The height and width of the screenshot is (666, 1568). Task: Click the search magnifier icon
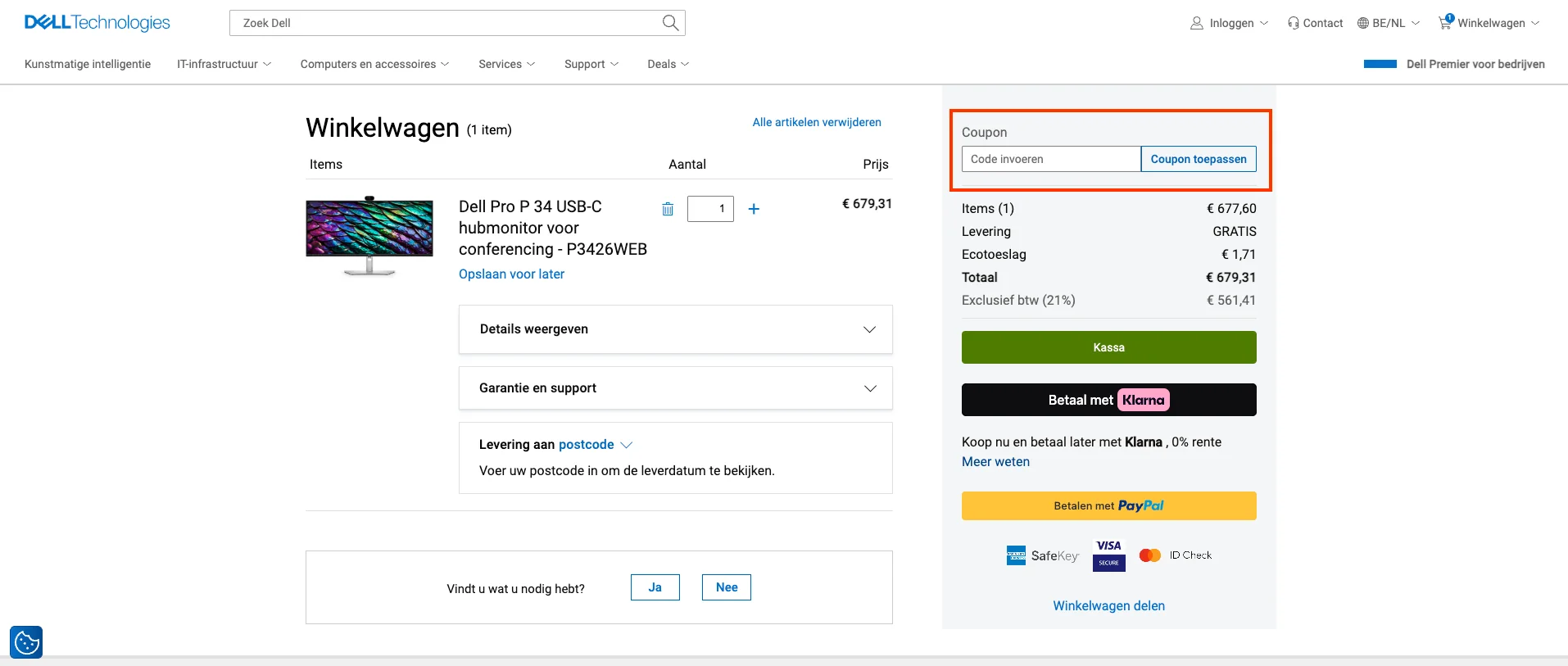point(670,23)
